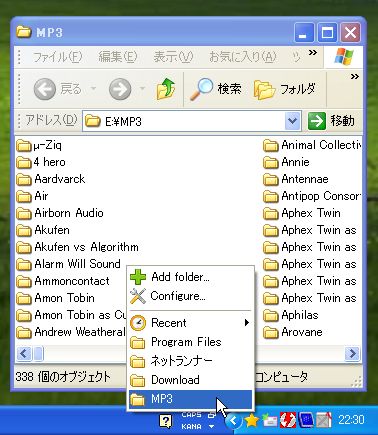
Task: Click the yellow star tray icon
Action: coord(252,421)
